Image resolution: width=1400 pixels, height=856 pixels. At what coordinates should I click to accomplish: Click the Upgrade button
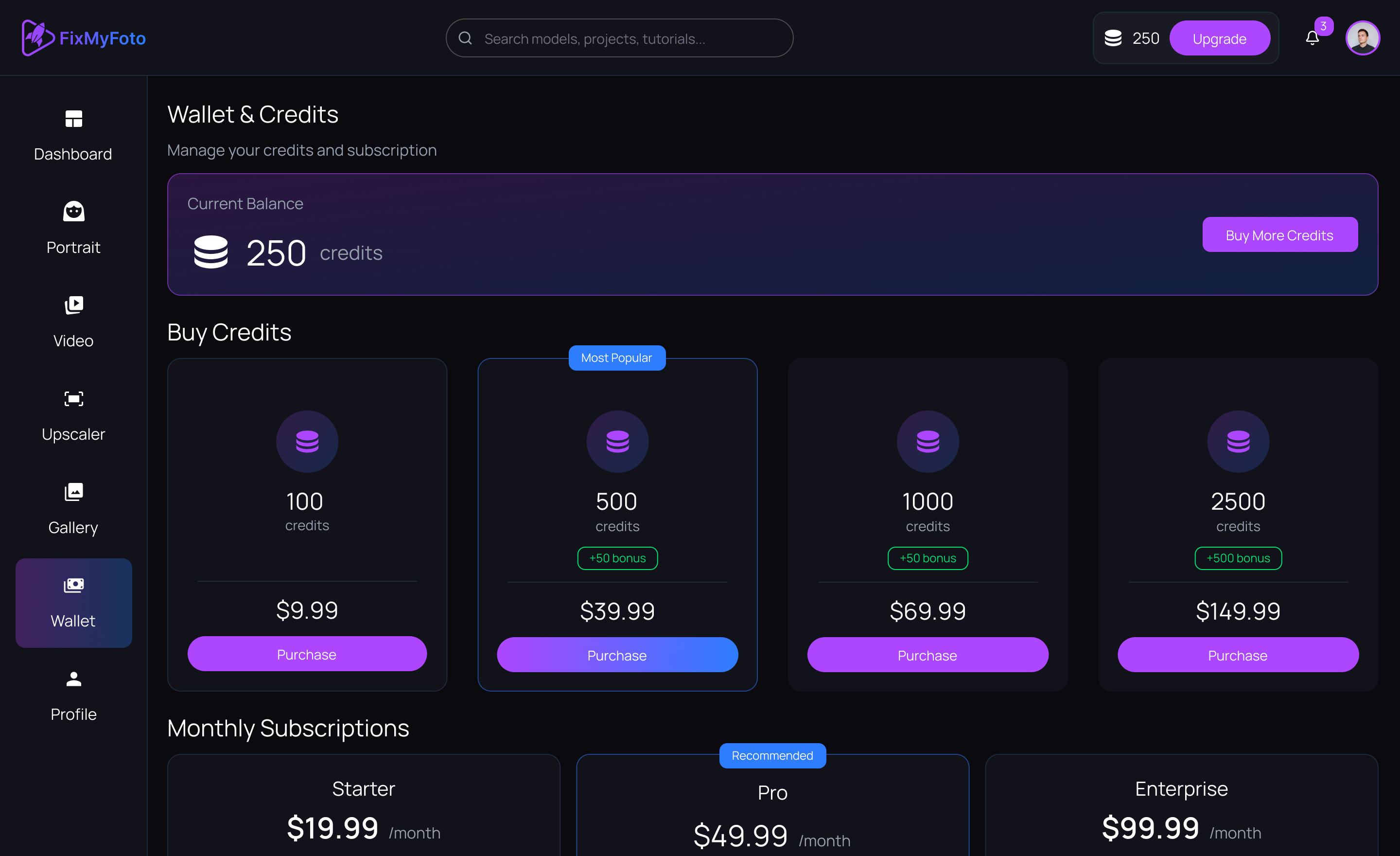1219,38
